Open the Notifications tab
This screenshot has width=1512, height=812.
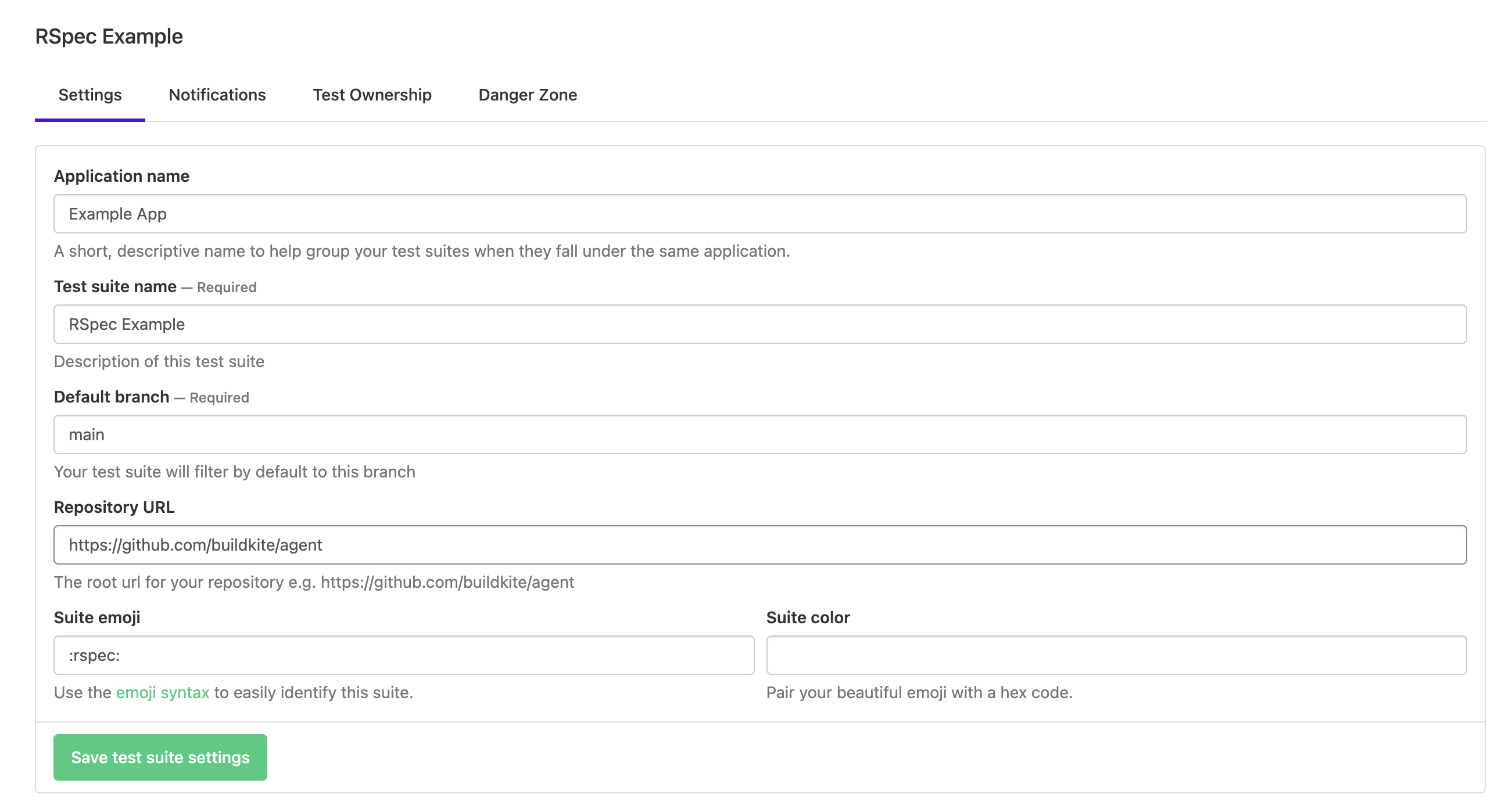point(217,95)
